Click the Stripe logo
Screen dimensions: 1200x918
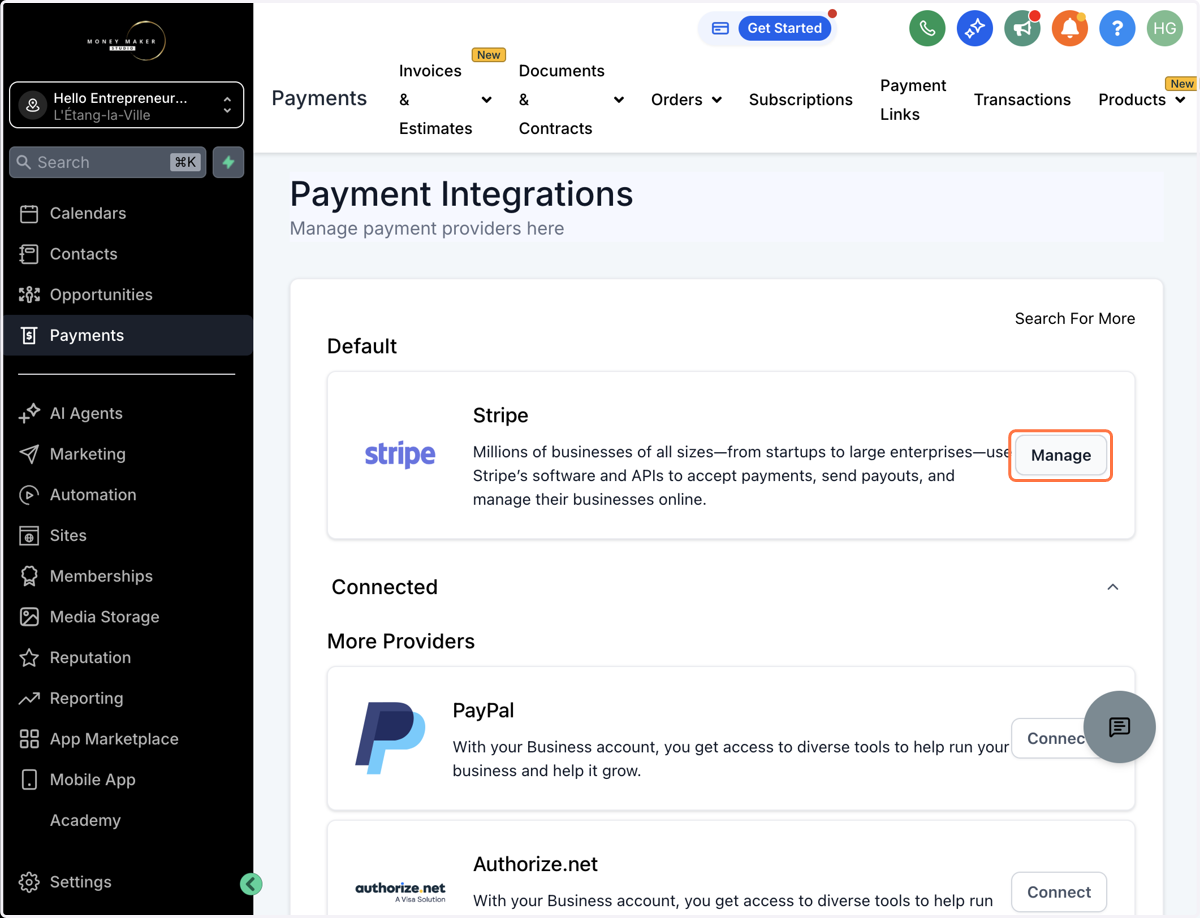pyautogui.click(x=400, y=455)
